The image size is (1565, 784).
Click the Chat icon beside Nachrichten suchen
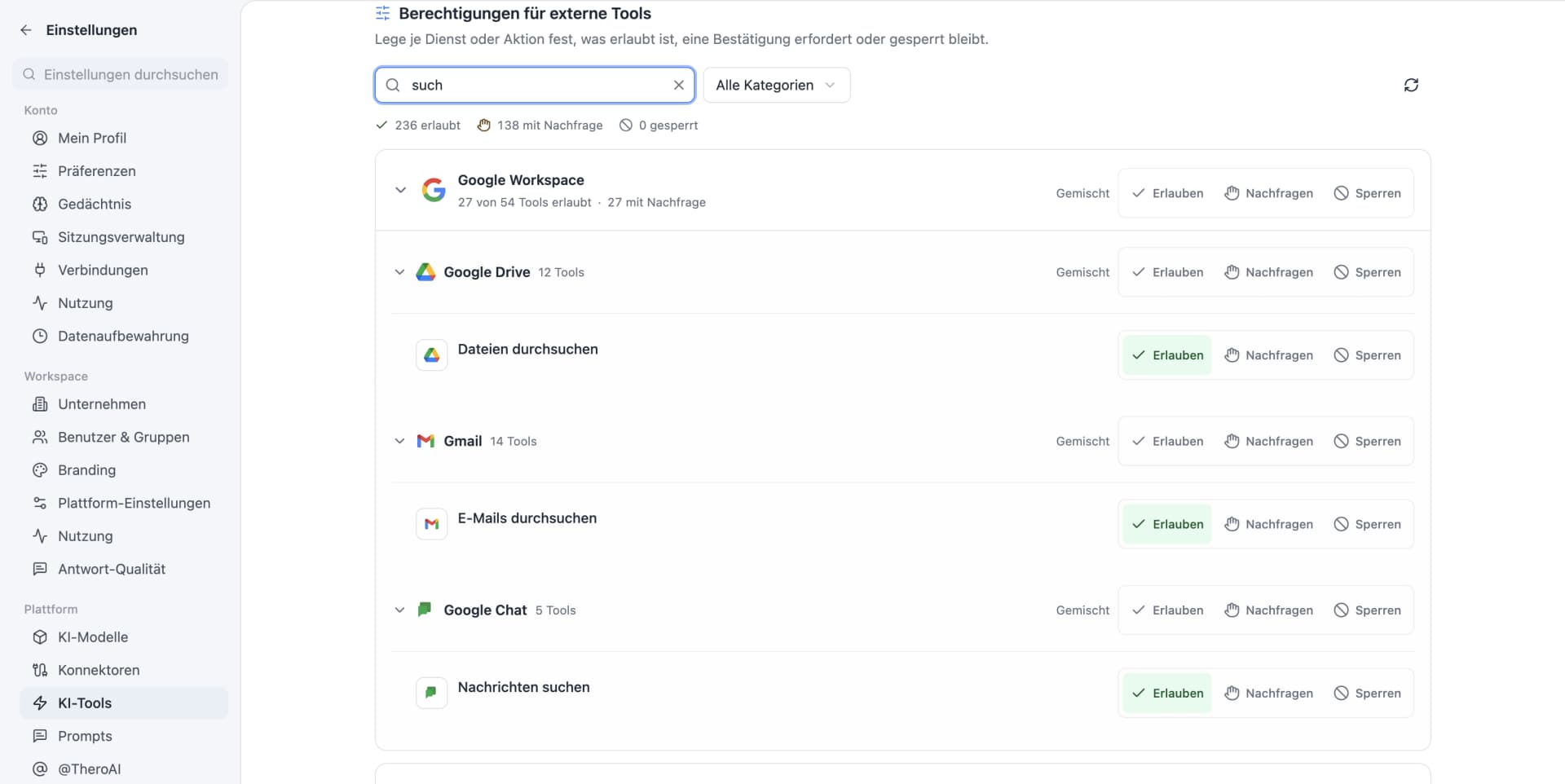(432, 693)
